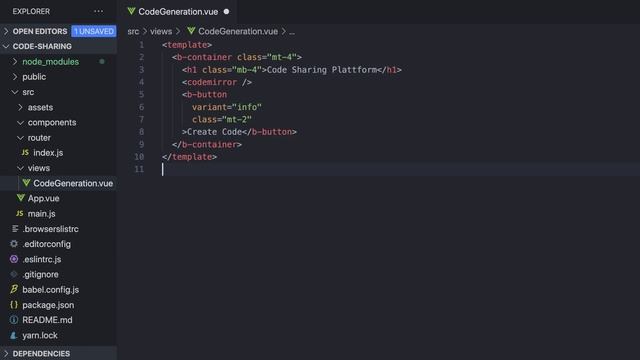Open App.vue from the explorer

pyautogui.click(x=43, y=198)
